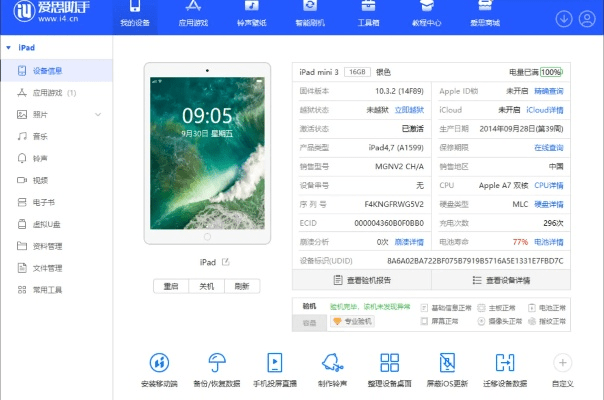This screenshot has height=400, width=604.
Task: Open 迁移设备数据 tool
Action: (505, 369)
